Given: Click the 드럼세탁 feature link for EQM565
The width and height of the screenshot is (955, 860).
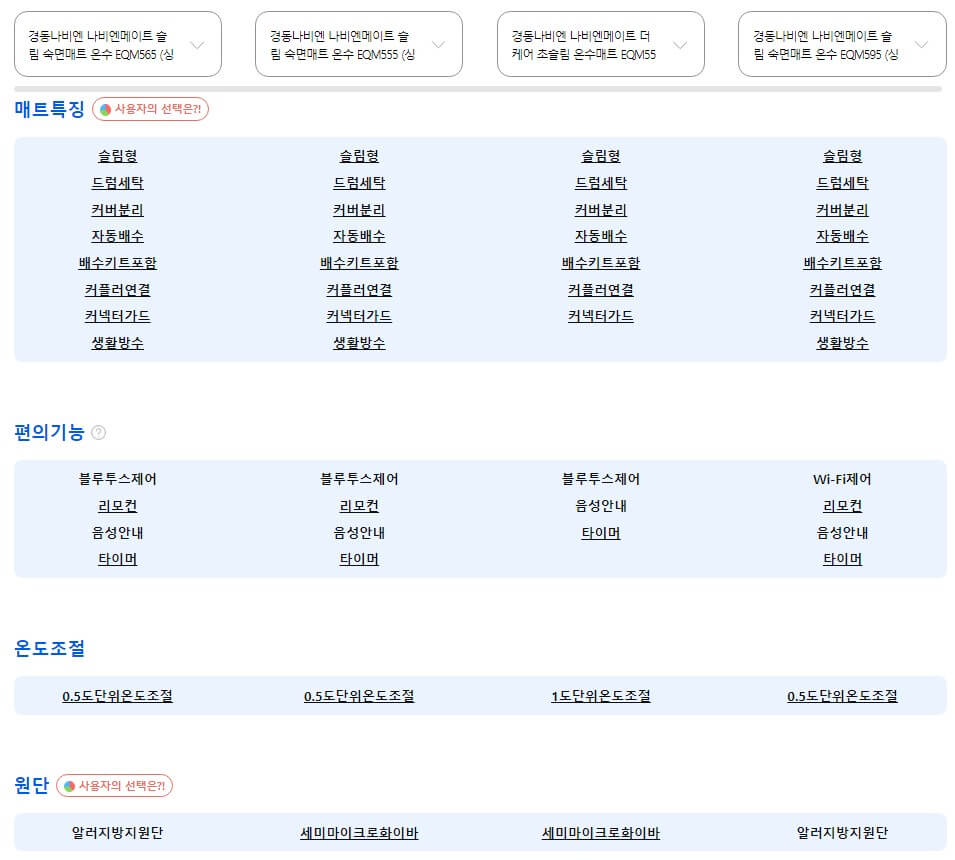Looking at the screenshot, I should pyautogui.click(x=117, y=183).
